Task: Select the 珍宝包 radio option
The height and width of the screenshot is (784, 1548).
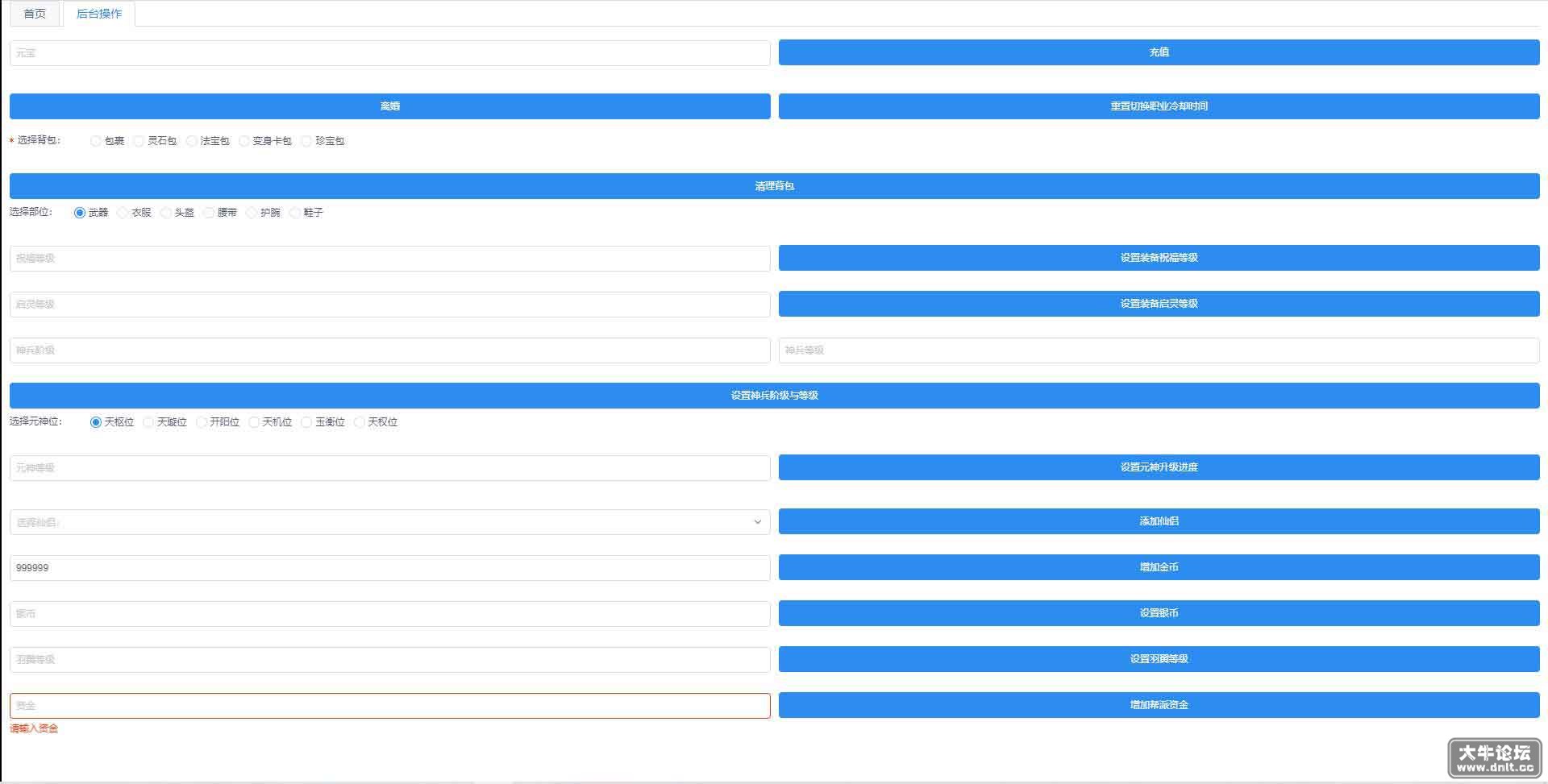Action: tap(306, 141)
